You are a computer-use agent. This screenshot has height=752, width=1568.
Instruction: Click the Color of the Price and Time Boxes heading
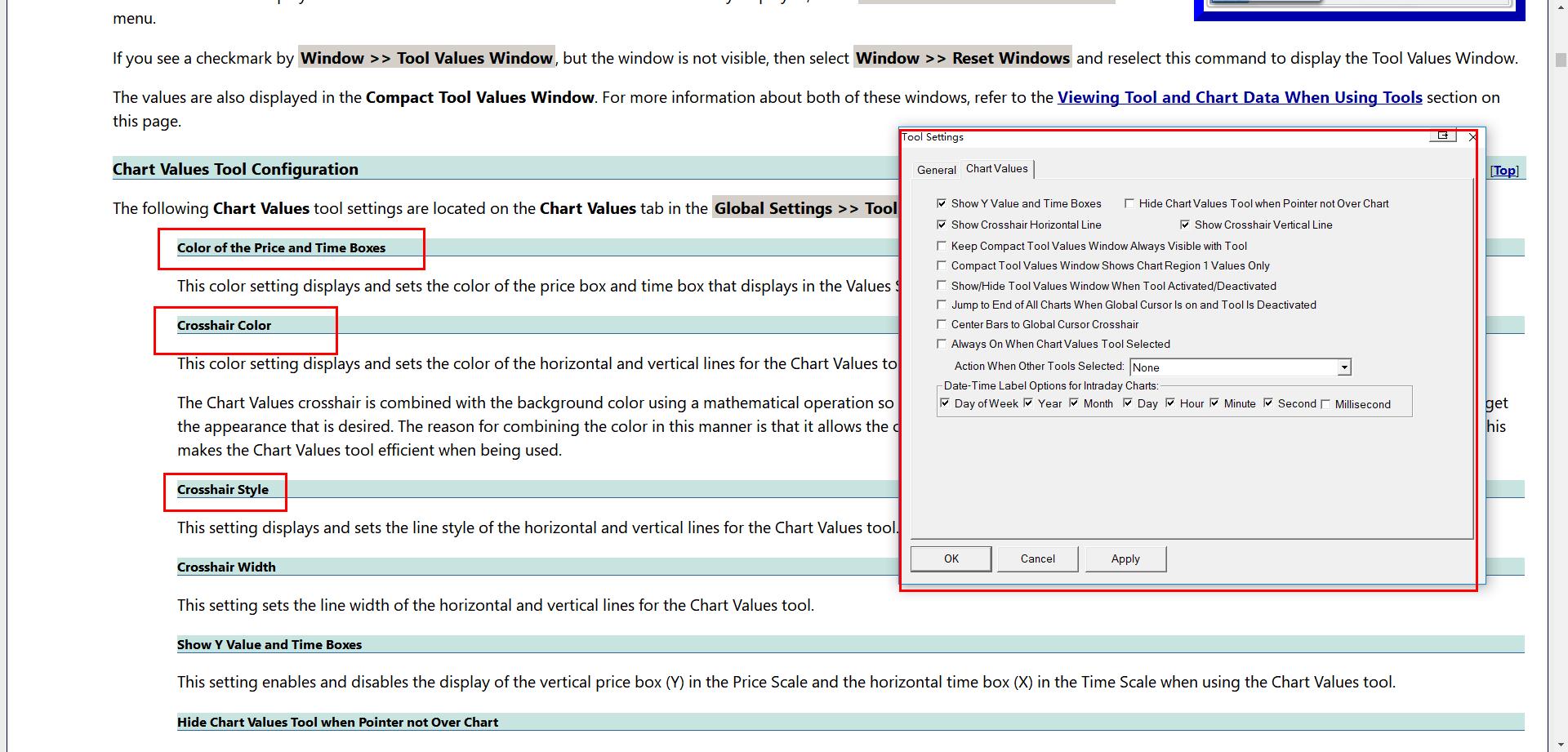click(281, 247)
